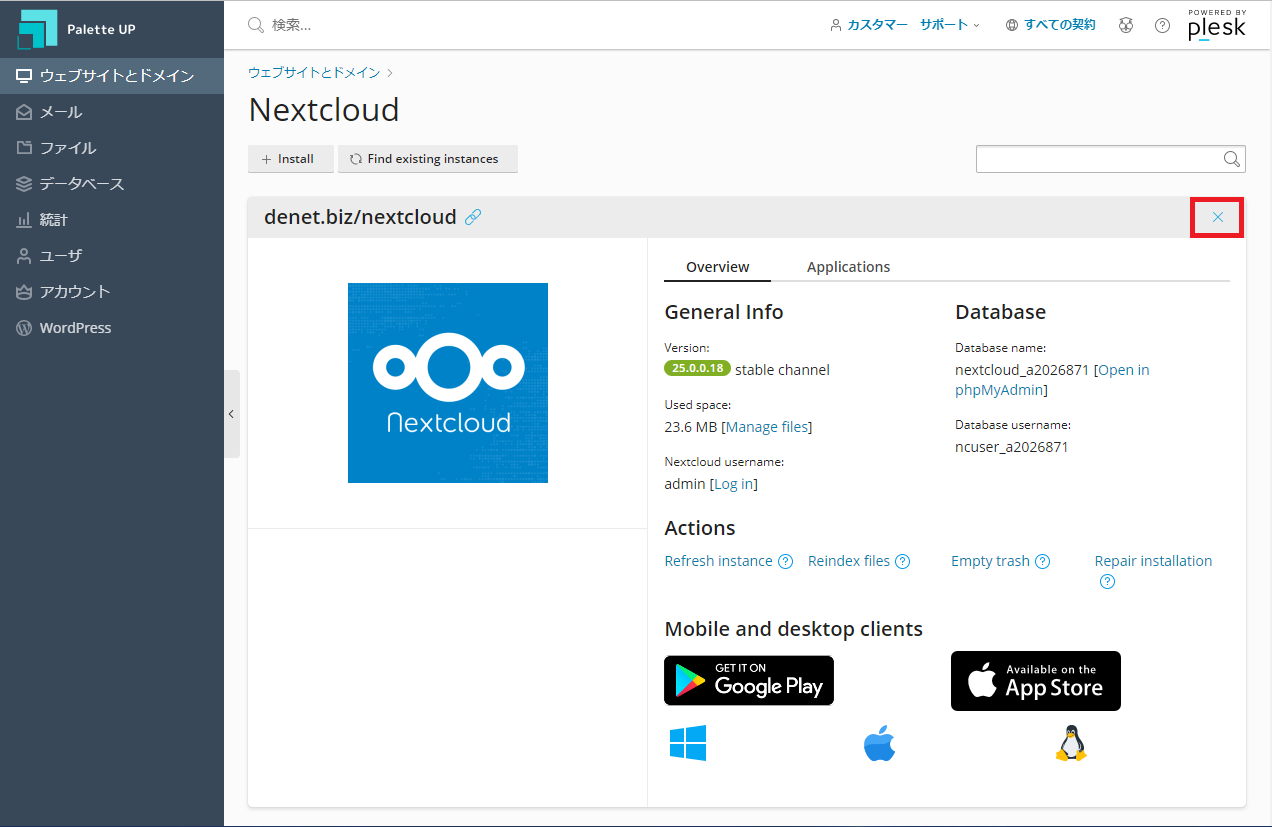The height and width of the screenshot is (827, 1272).
Task: Close the denet.biz/nextcloud instance panel
Action: click(x=1217, y=217)
